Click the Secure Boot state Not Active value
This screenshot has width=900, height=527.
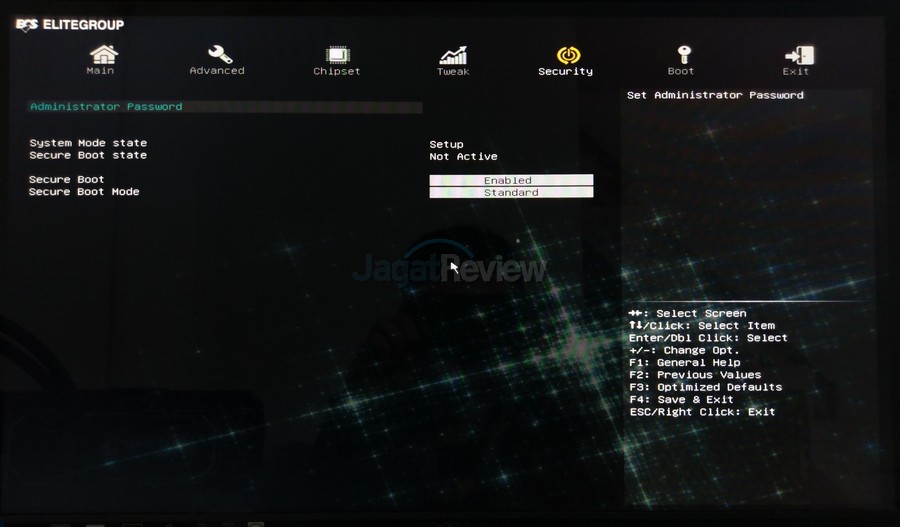tap(463, 156)
